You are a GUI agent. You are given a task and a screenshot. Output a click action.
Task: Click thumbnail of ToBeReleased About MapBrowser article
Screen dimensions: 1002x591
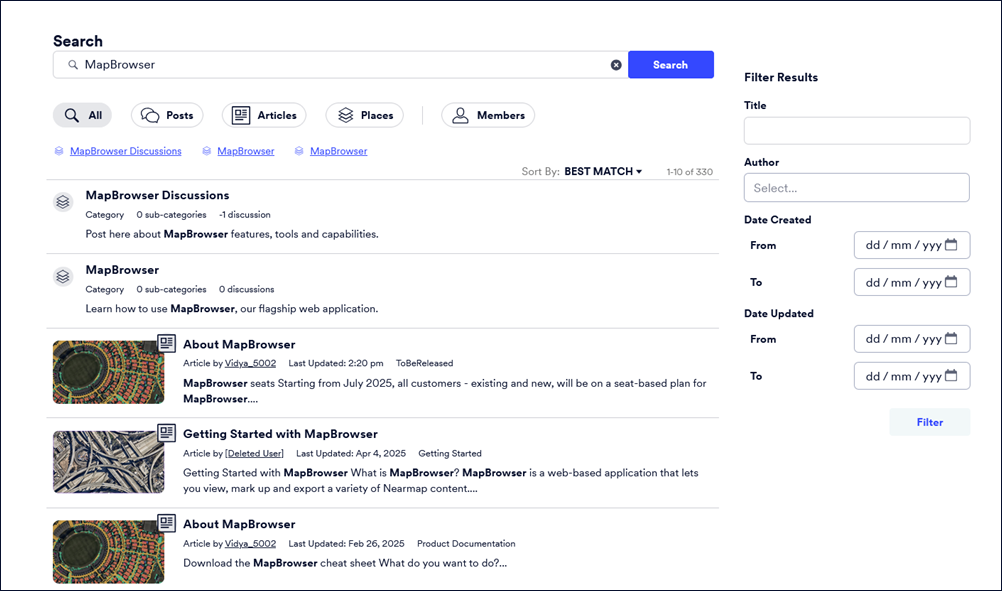click(x=108, y=372)
